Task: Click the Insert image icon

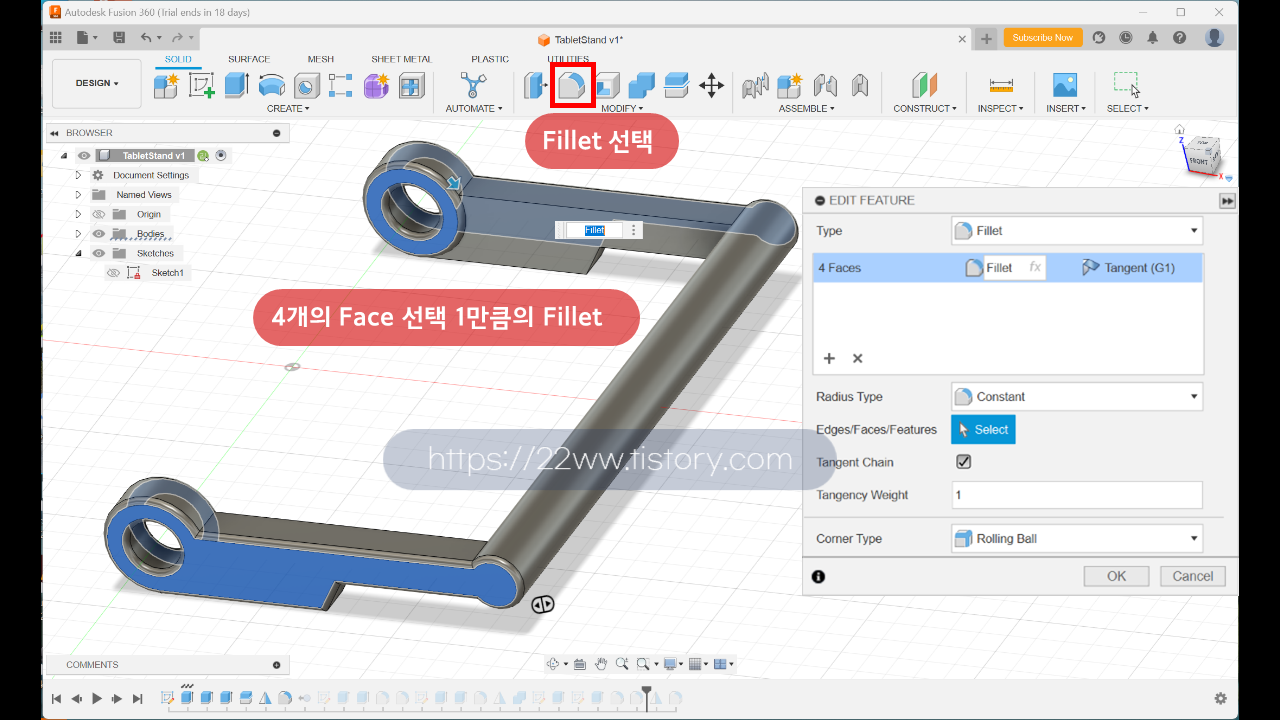Action: [x=1065, y=85]
